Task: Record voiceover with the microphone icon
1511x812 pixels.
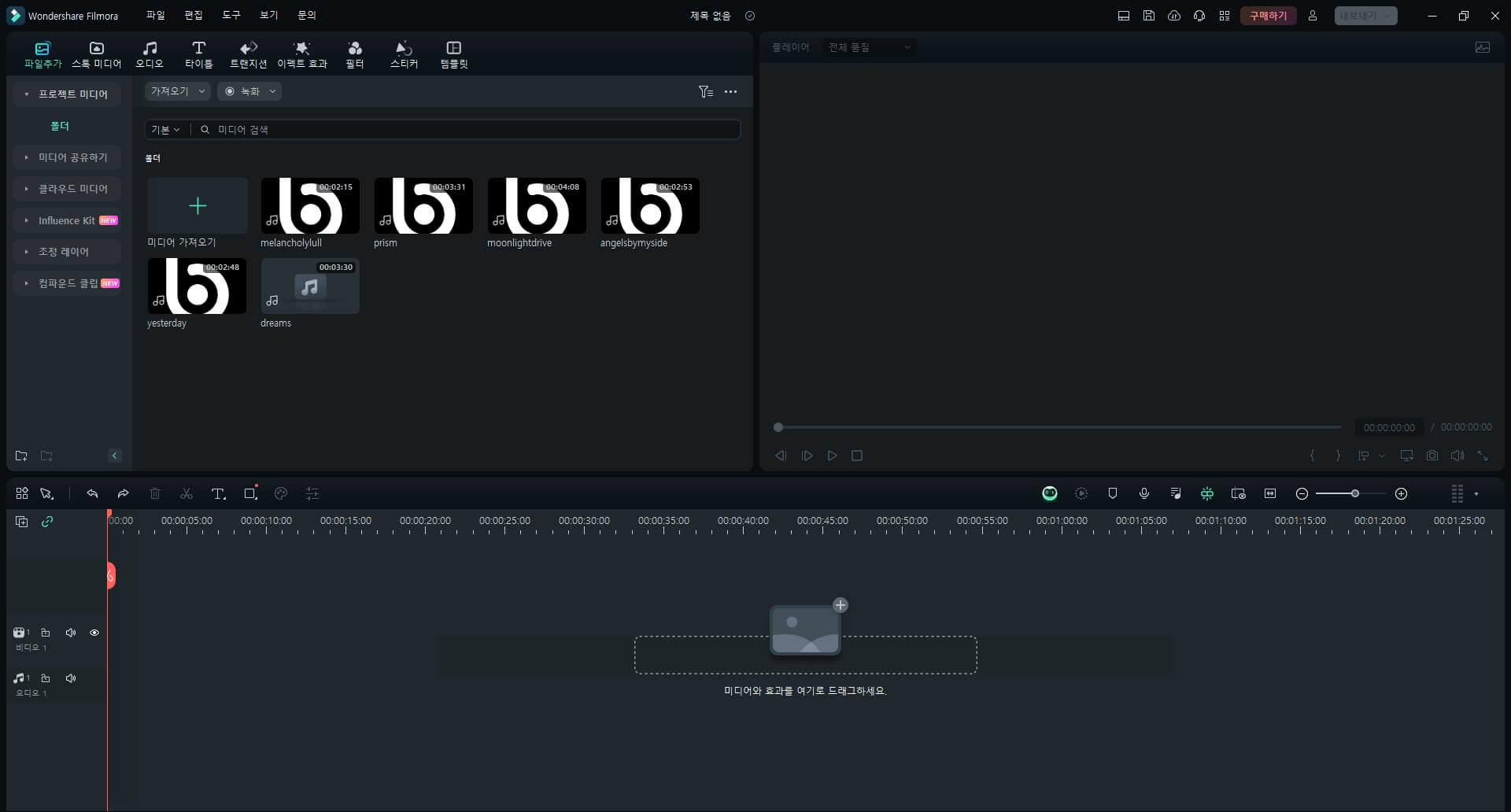Action: pyautogui.click(x=1144, y=493)
